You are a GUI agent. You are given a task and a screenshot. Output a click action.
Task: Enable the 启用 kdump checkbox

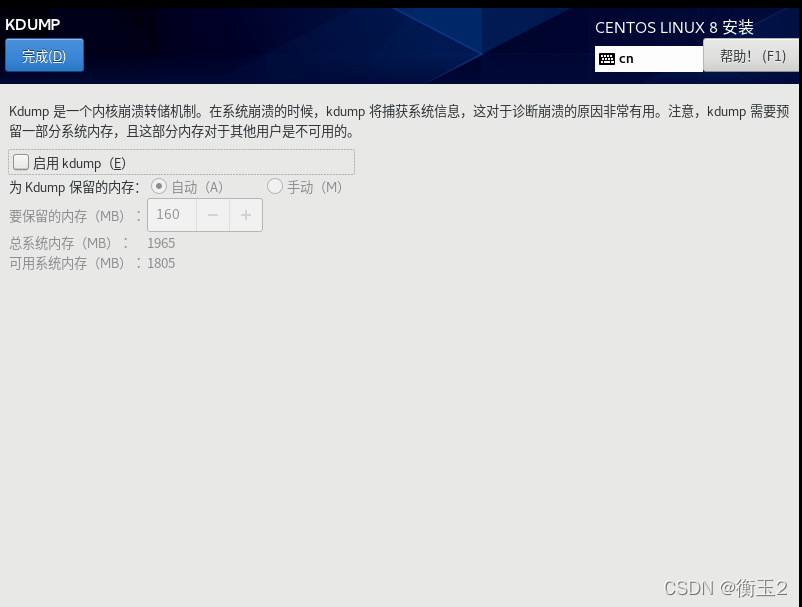coord(21,163)
